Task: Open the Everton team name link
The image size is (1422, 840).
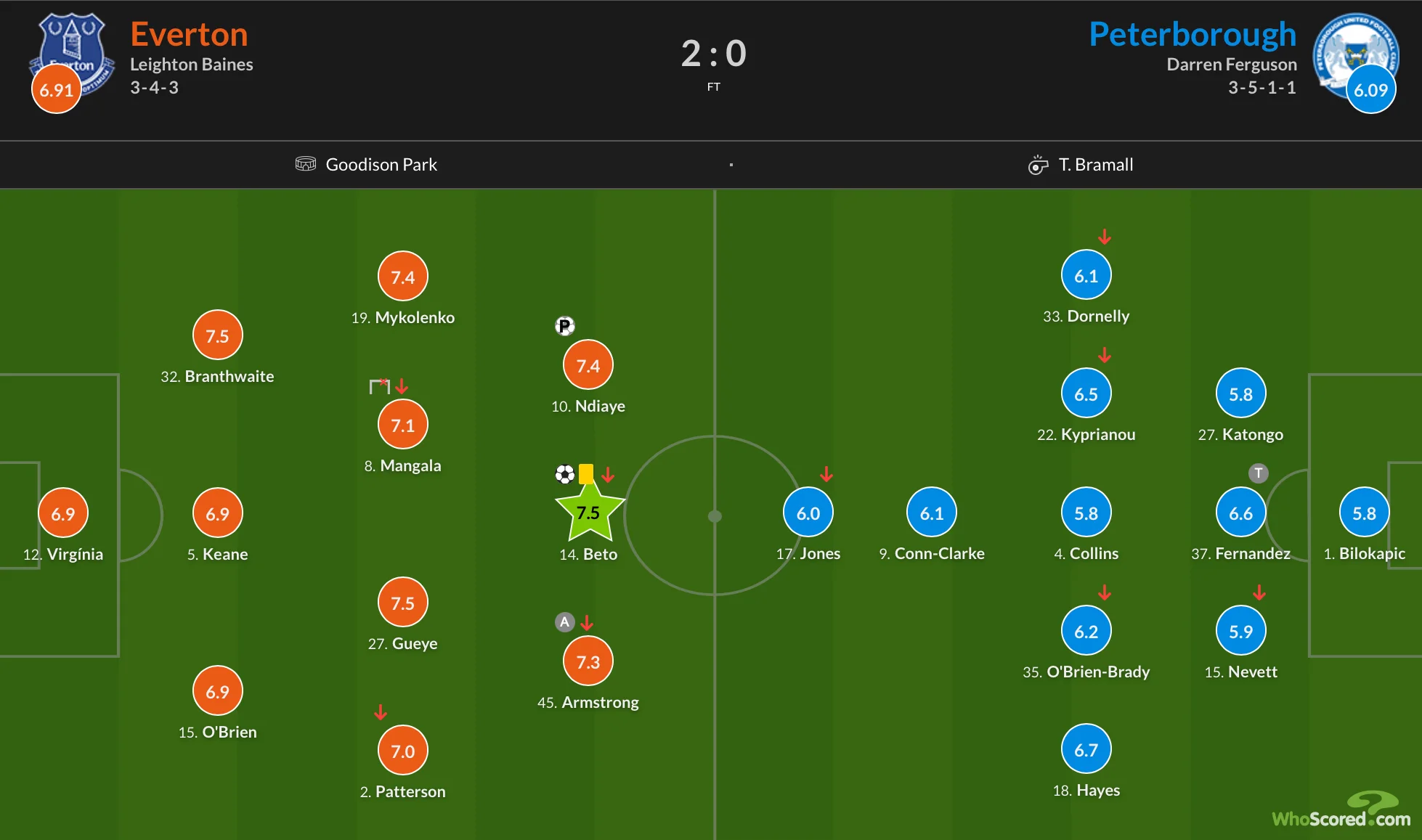Action: pyautogui.click(x=189, y=34)
